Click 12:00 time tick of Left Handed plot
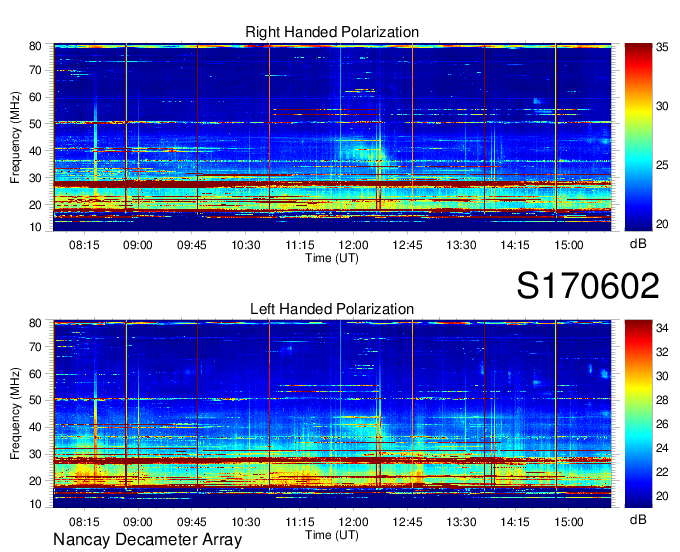Screen dimensions: 680x552 coord(353,522)
